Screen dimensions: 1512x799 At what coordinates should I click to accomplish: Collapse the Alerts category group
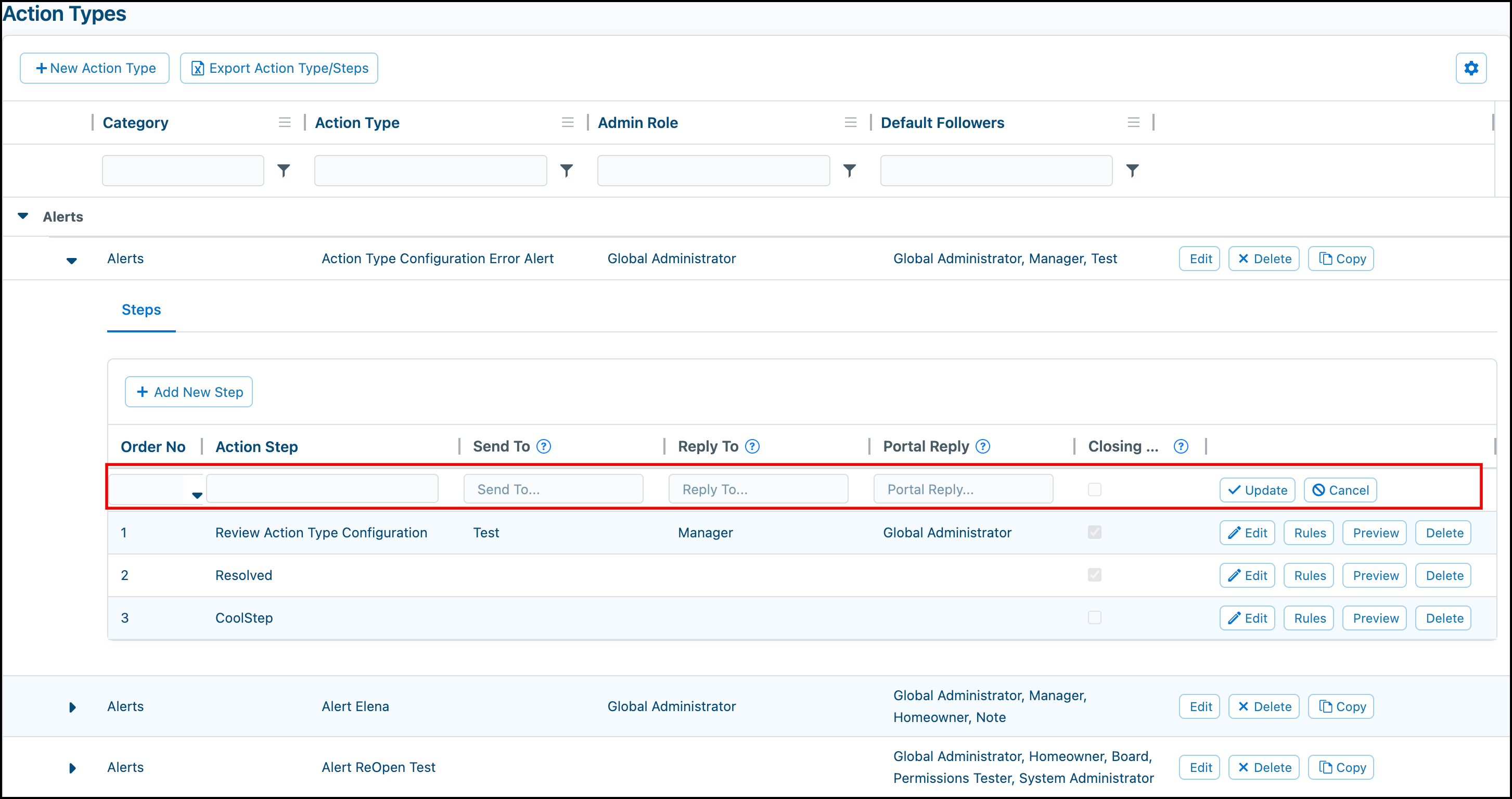(23, 216)
